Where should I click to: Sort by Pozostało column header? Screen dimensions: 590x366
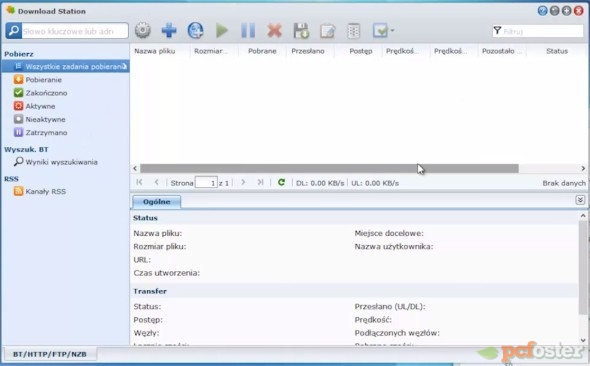502,51
